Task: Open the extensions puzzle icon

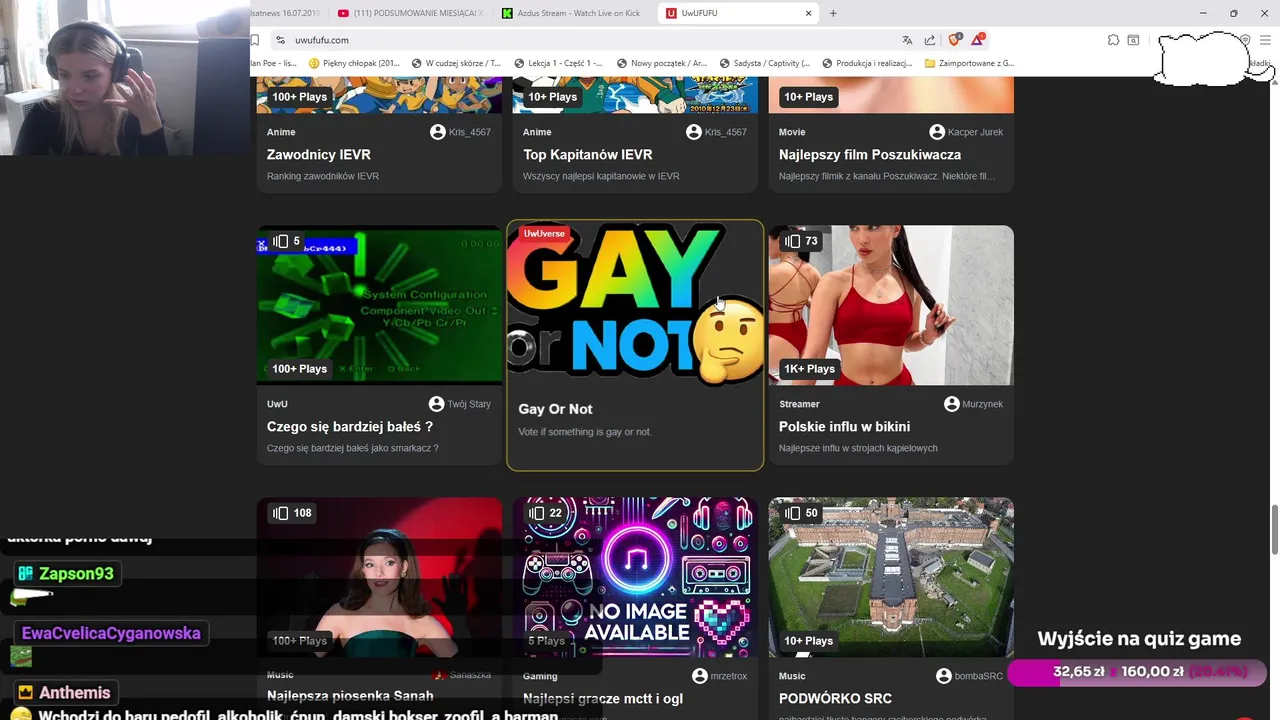Action: click(x=1113, y=40)
